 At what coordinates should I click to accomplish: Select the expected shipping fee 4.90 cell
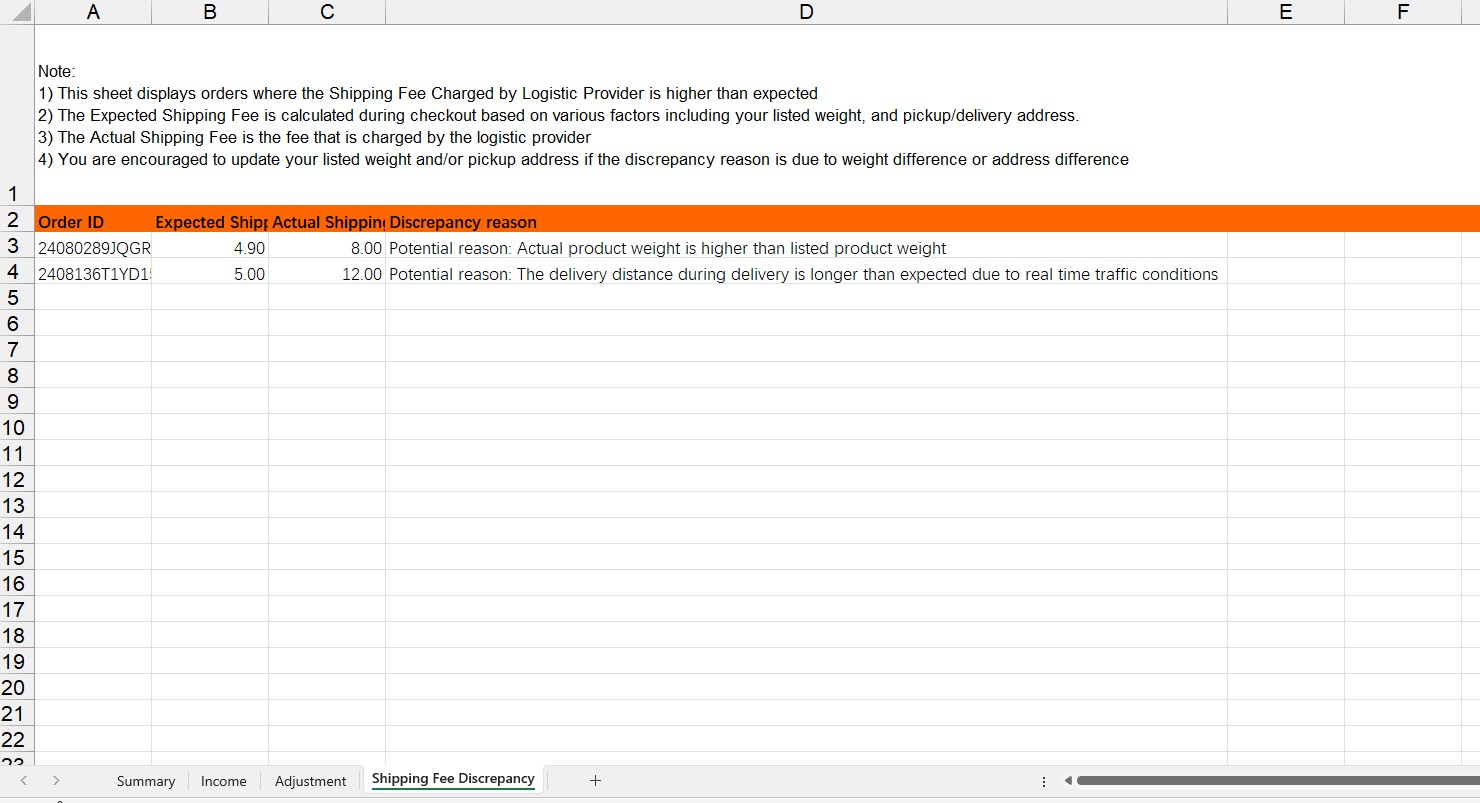coord(210,248)
